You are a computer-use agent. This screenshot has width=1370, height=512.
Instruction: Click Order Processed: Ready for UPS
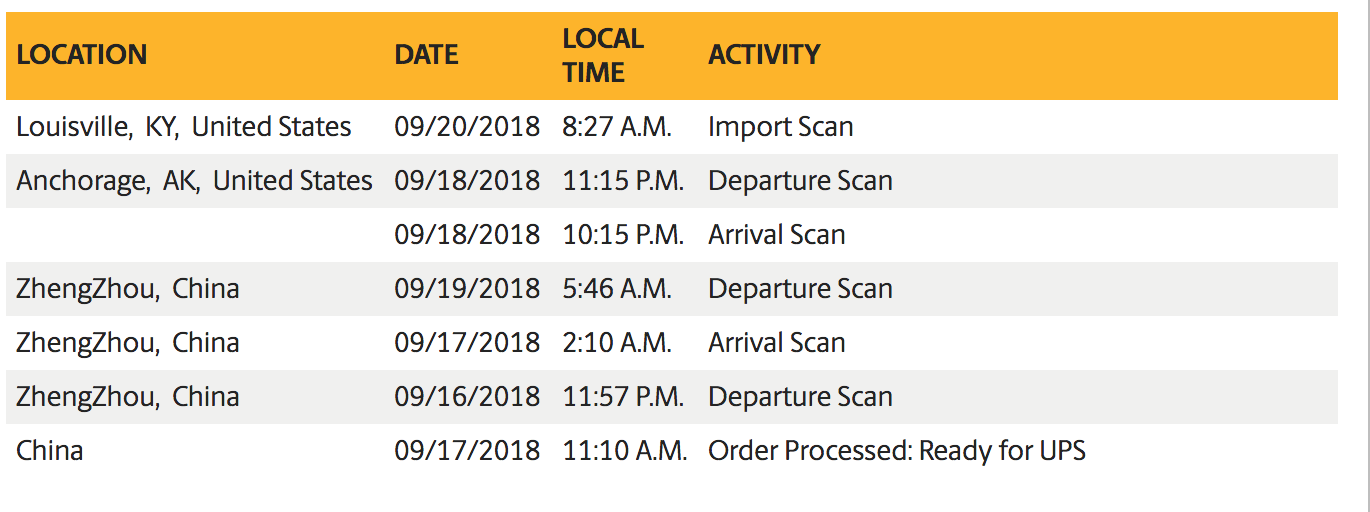pos(896,451)
